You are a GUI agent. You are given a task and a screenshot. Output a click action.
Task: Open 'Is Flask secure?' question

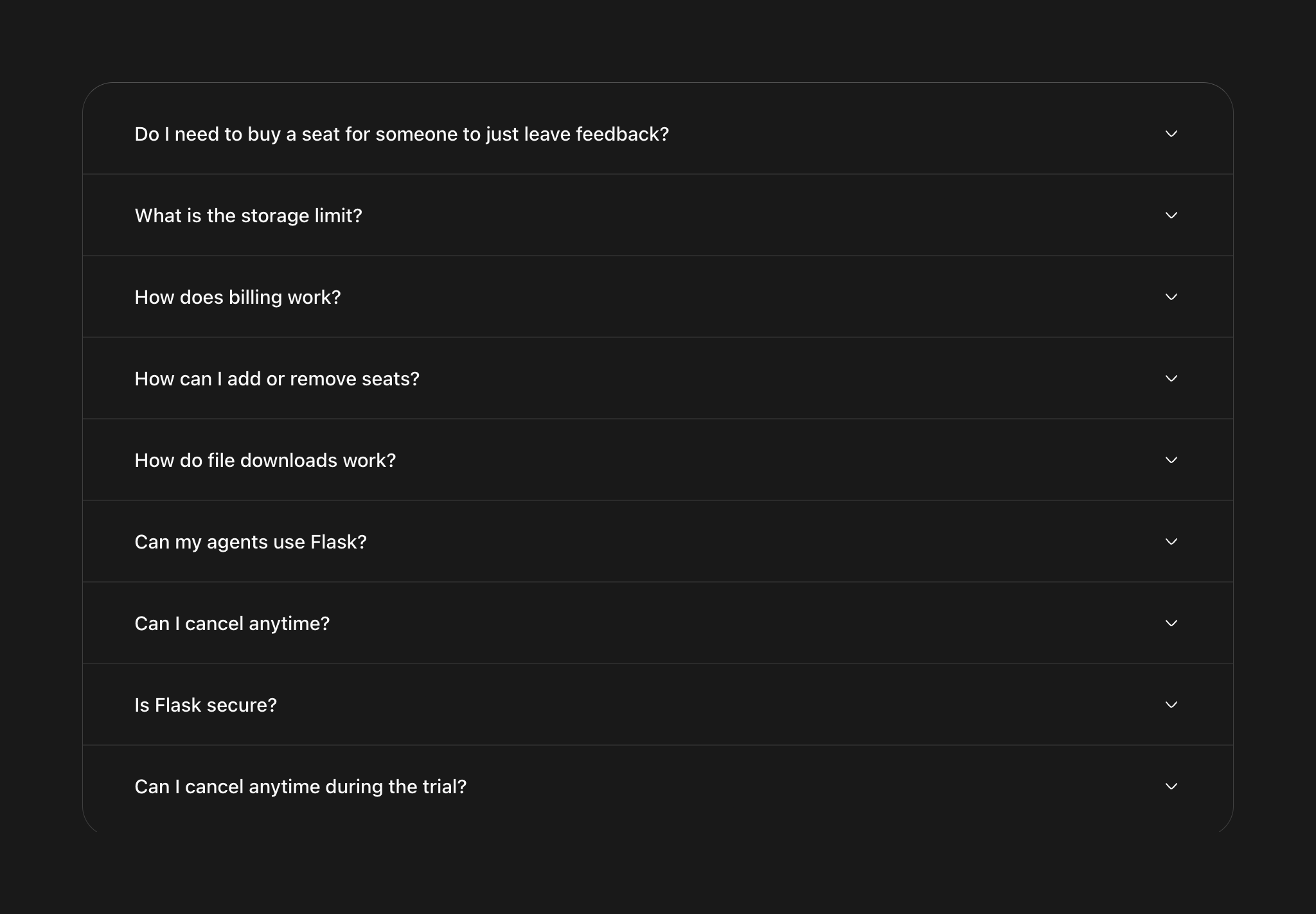[206, 705]
